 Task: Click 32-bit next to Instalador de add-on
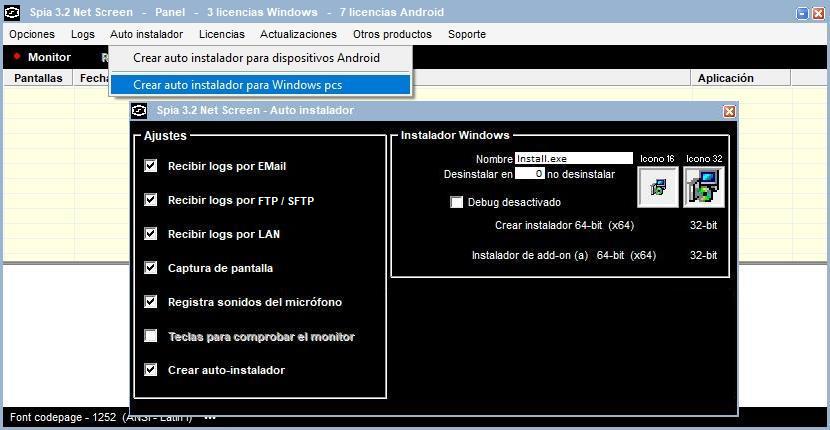coord(703,255)
